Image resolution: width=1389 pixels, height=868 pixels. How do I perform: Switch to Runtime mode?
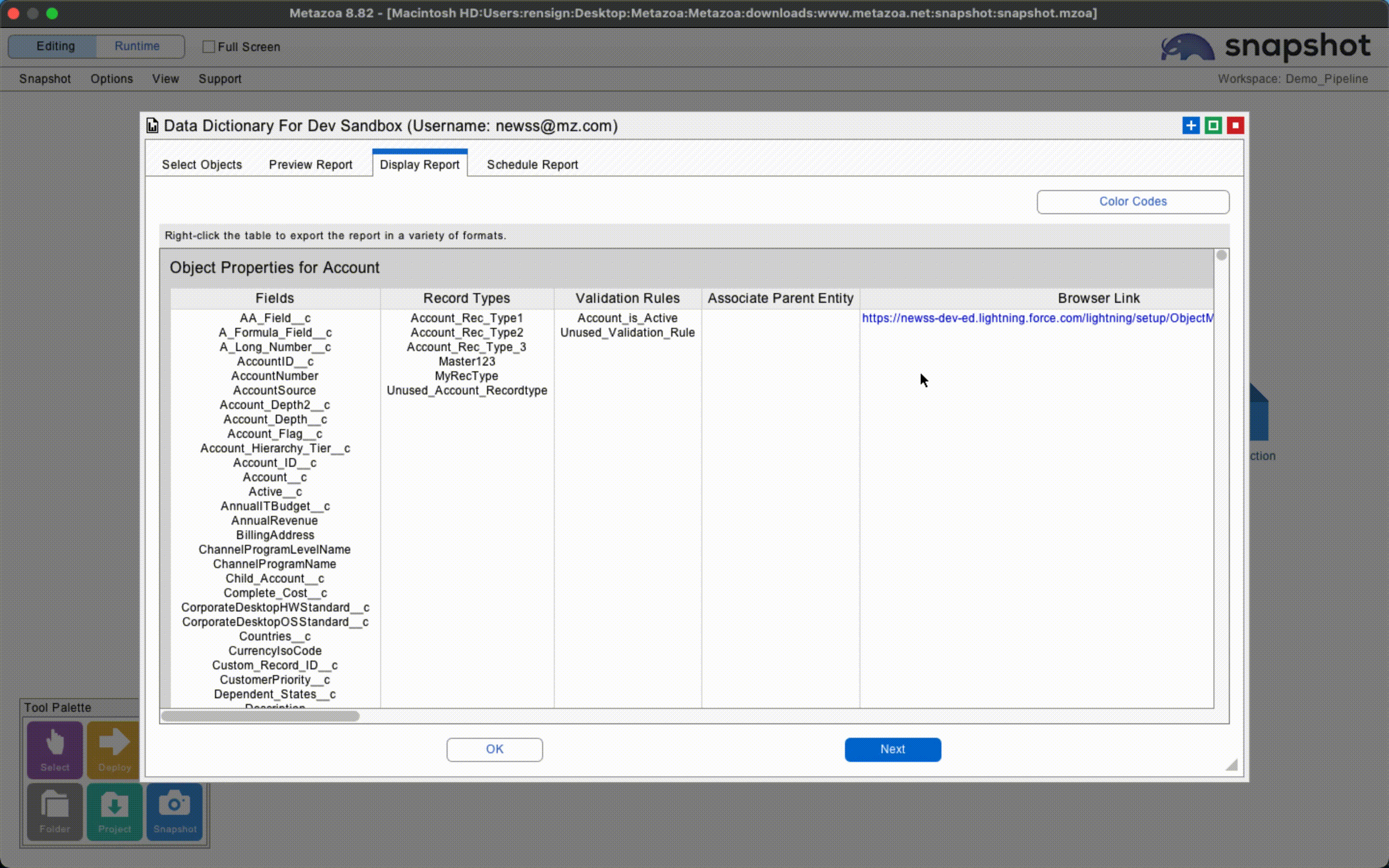137,46
